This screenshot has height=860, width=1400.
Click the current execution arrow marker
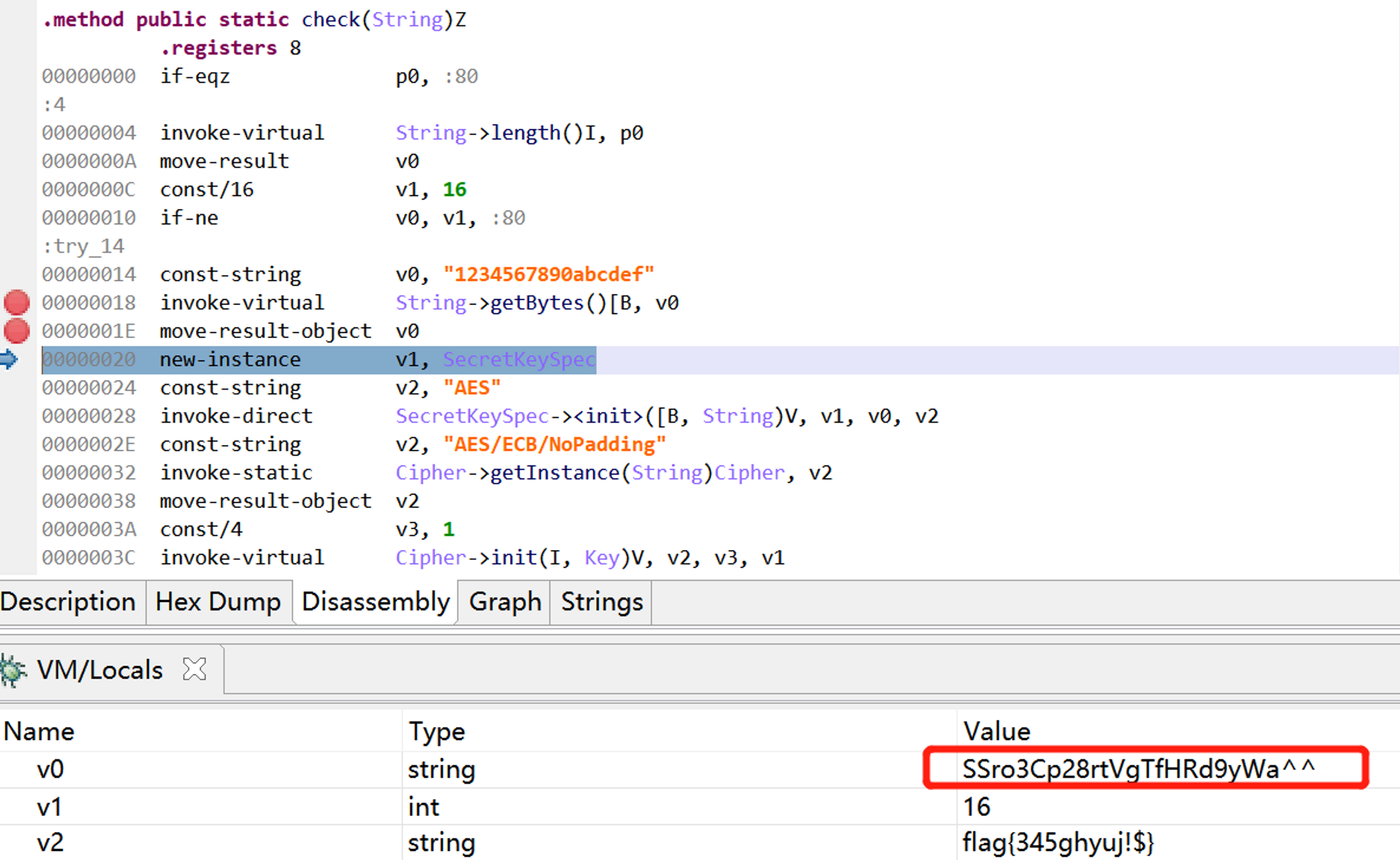click(9, 360)
